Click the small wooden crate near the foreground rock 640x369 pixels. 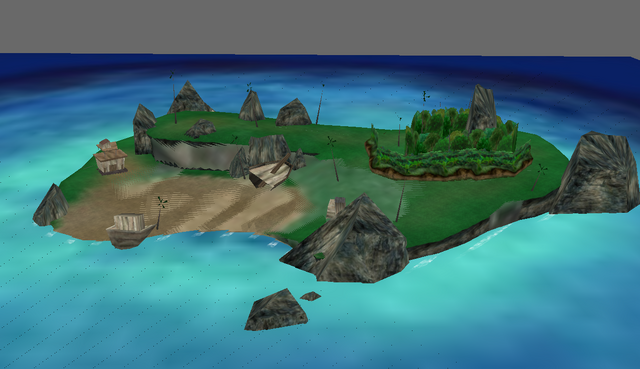click(x=336, y=208)
